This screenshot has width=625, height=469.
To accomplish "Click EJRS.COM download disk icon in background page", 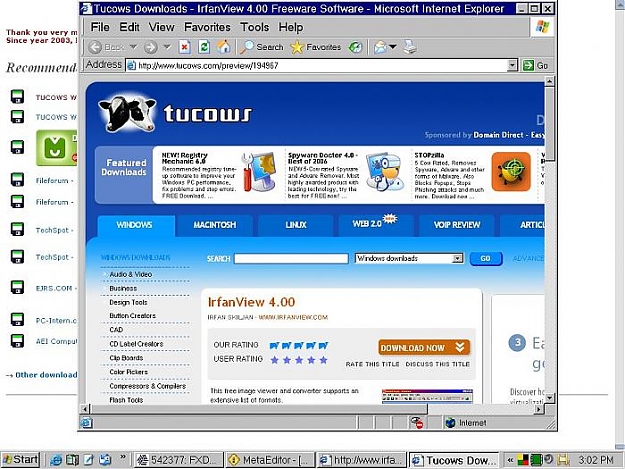I will coord(17,287).
